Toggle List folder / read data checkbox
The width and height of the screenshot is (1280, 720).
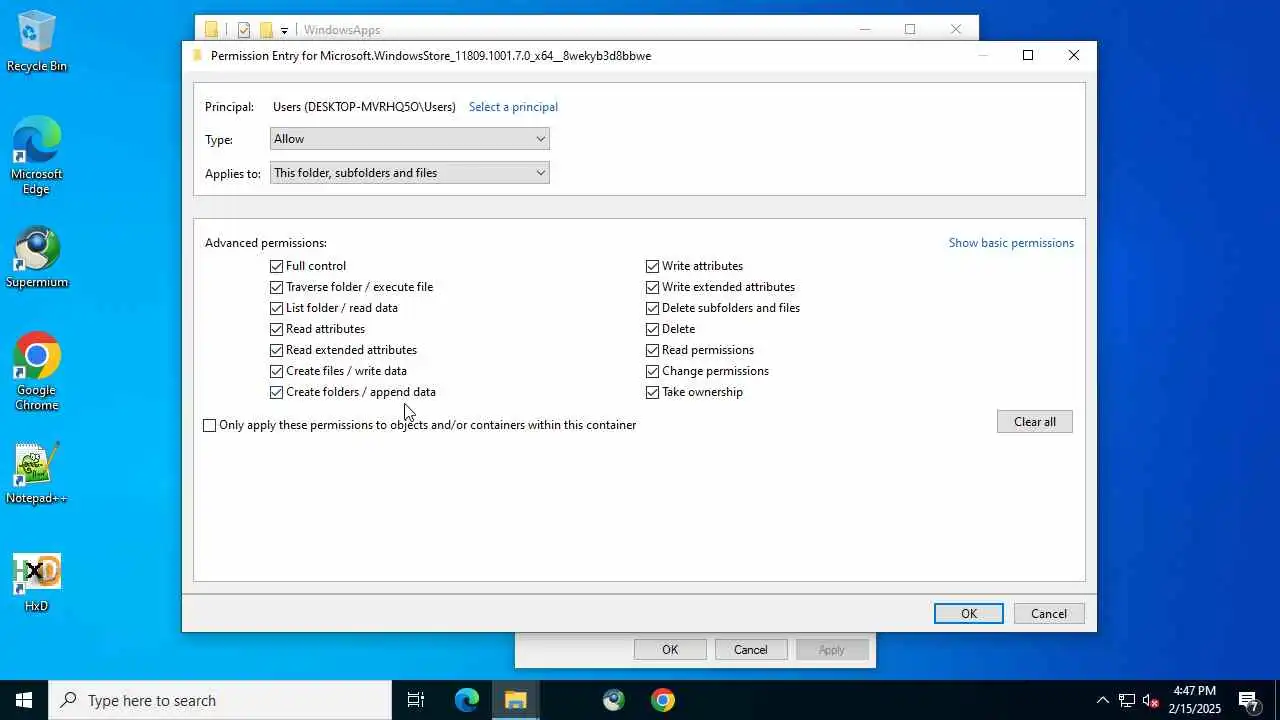pos(277,308)
